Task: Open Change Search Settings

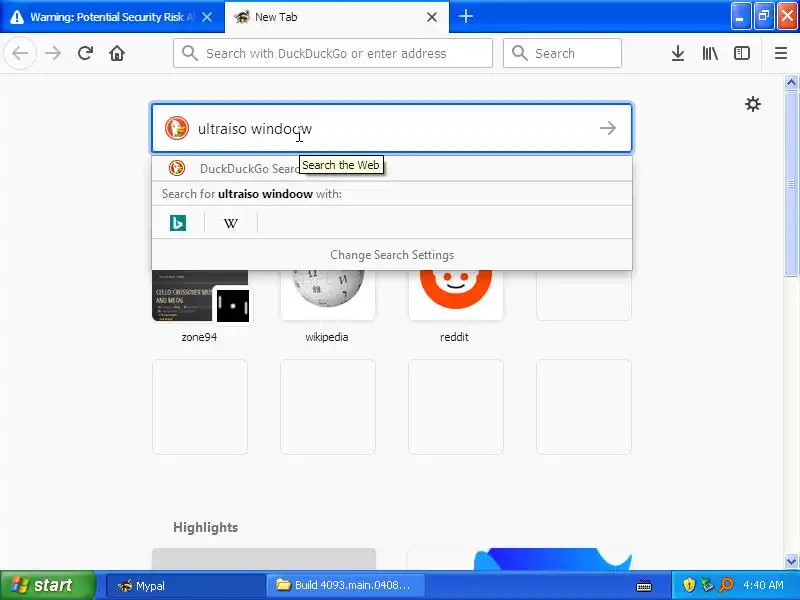Action: tap(392, 255)
